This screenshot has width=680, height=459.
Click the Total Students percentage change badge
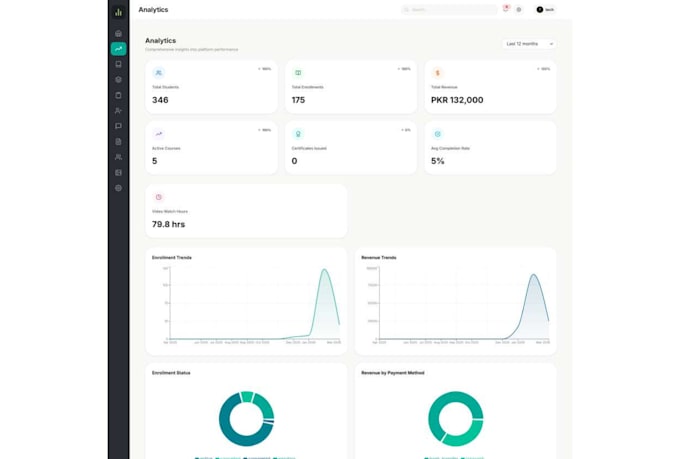coord(265,69)
